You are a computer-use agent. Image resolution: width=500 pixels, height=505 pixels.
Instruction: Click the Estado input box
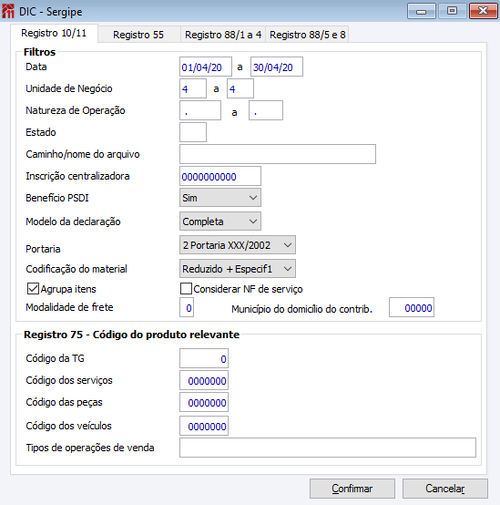click(x=193, y=132)
